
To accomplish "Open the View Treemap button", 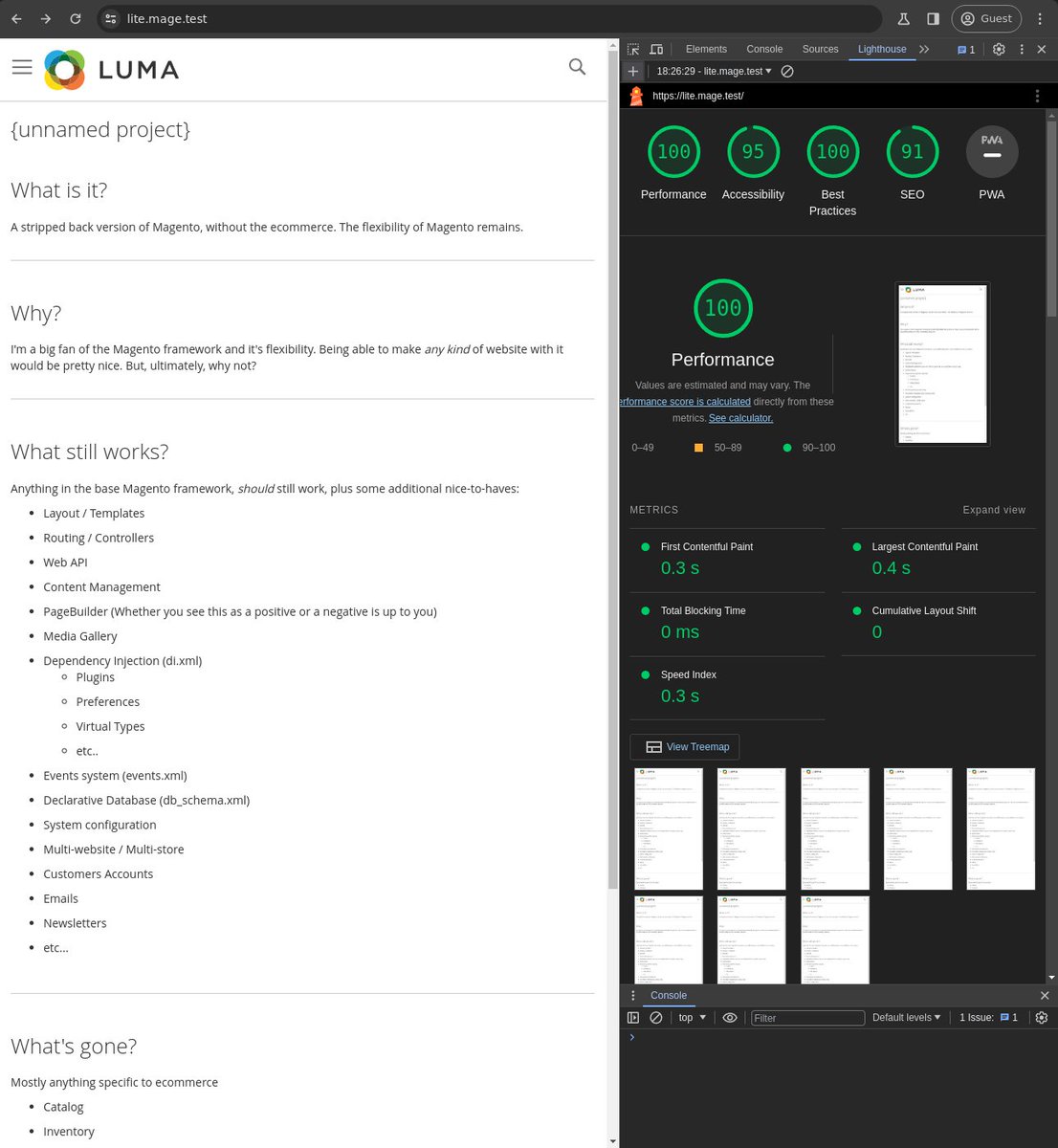I will (685, 747).
